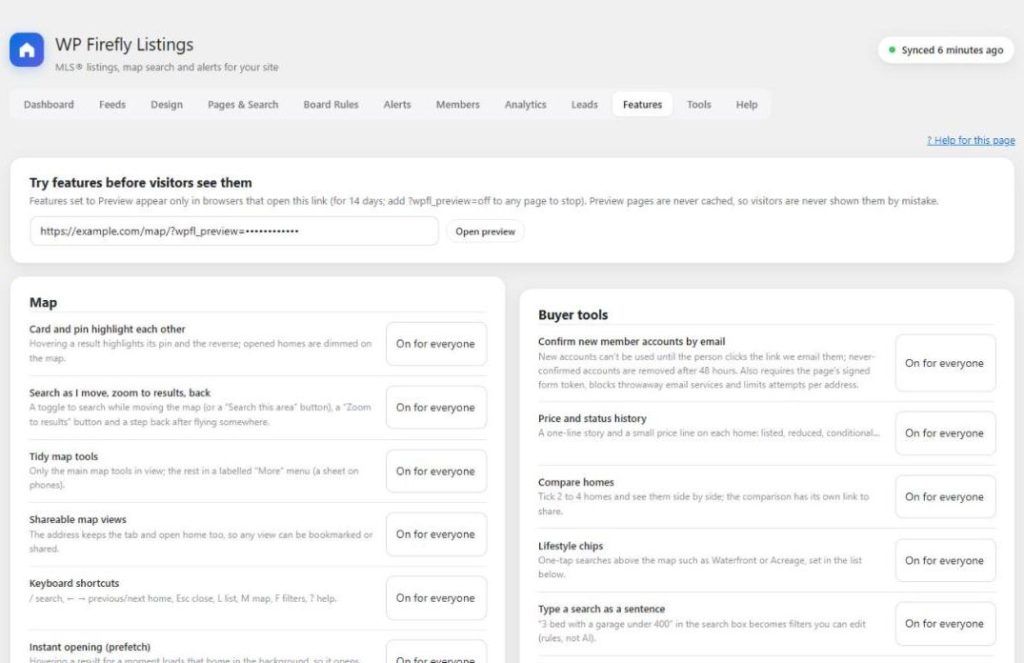The image size is (1024, 663).
Task: Open the Alerts tab
Action: 397,105
